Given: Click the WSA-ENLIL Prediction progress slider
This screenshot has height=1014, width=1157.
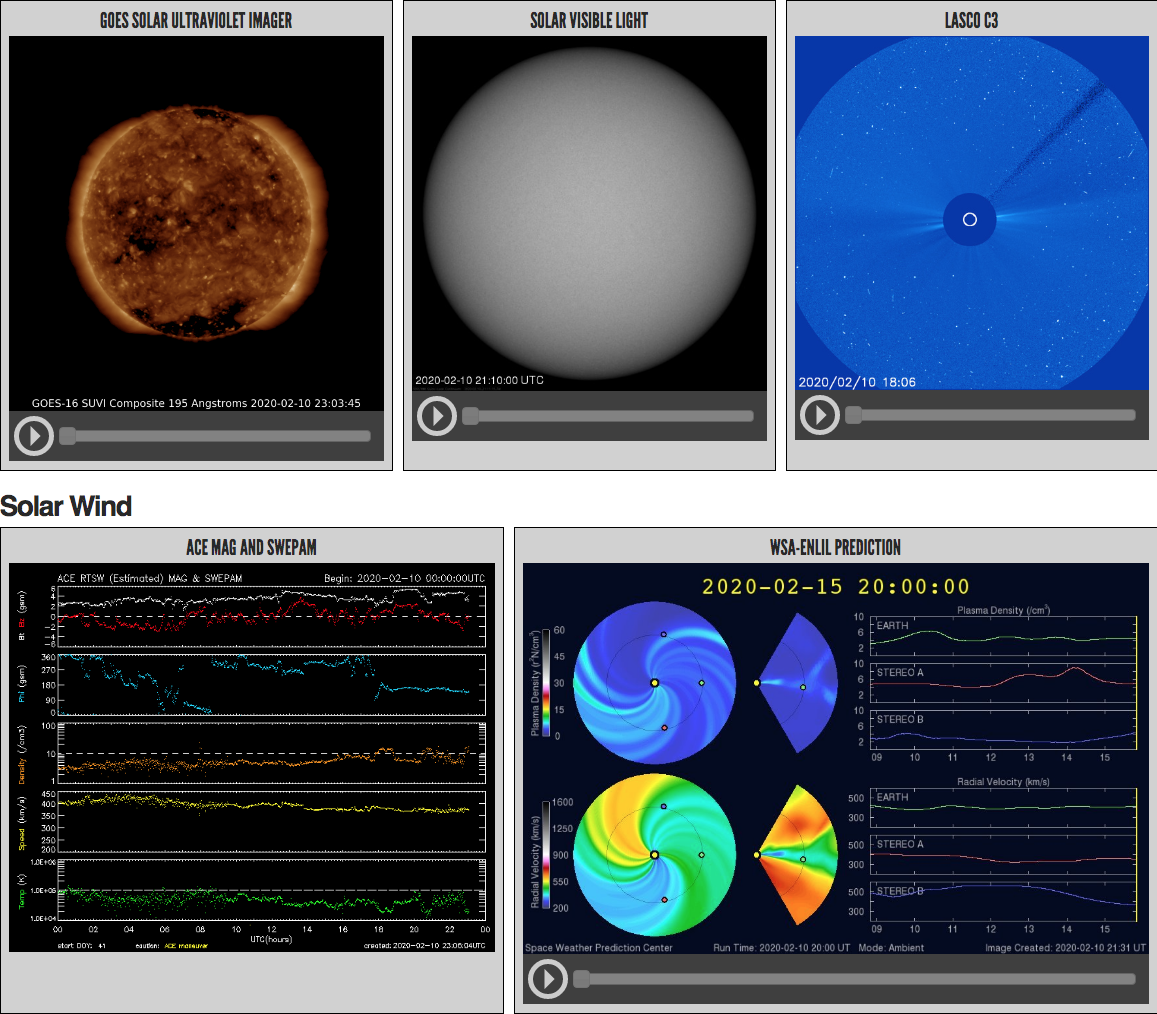Looking at the screenshot, I should tap(854, 979).
